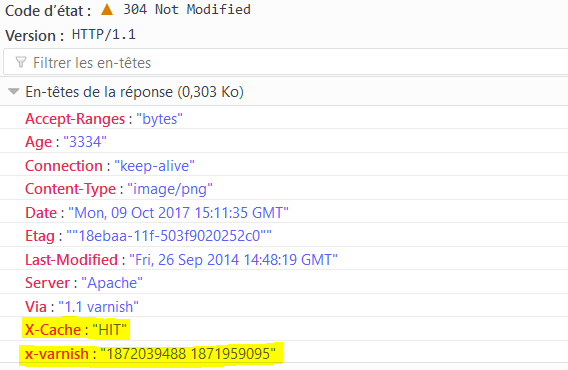
Task: Click the Connection keep-alive value
Action: 155,166
